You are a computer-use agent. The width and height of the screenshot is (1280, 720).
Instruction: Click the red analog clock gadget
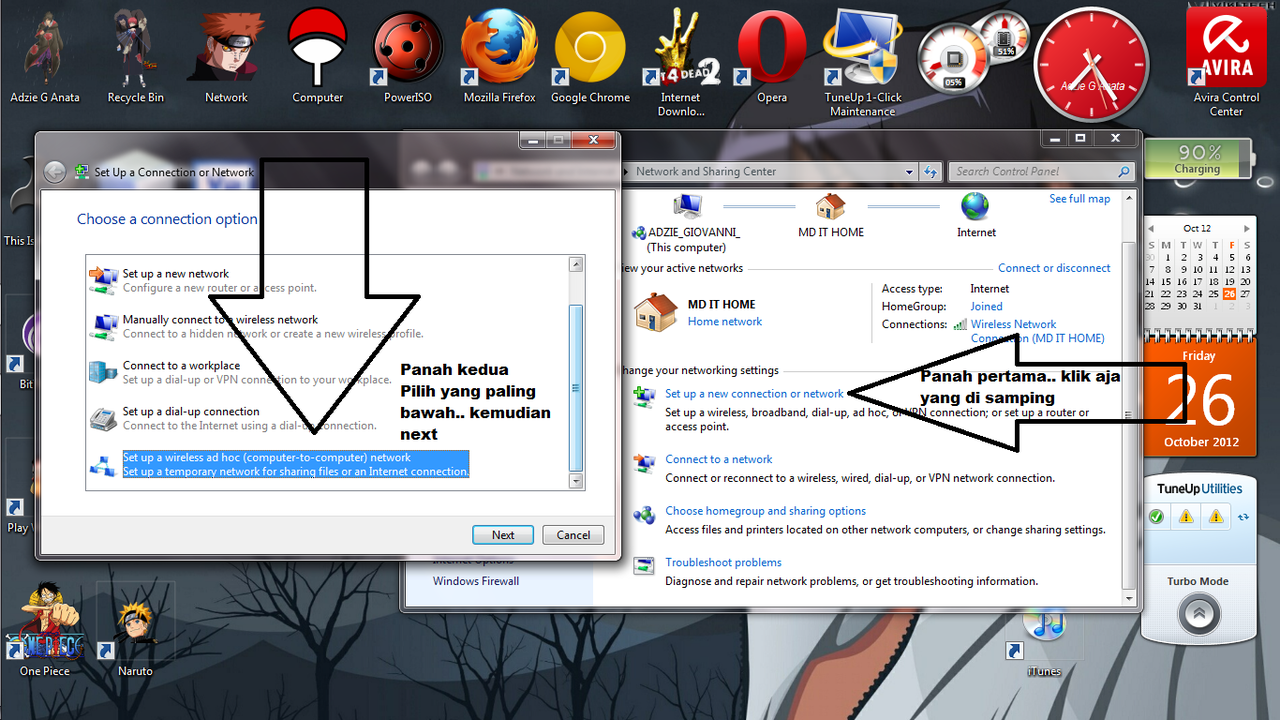tap(1091, 63)
